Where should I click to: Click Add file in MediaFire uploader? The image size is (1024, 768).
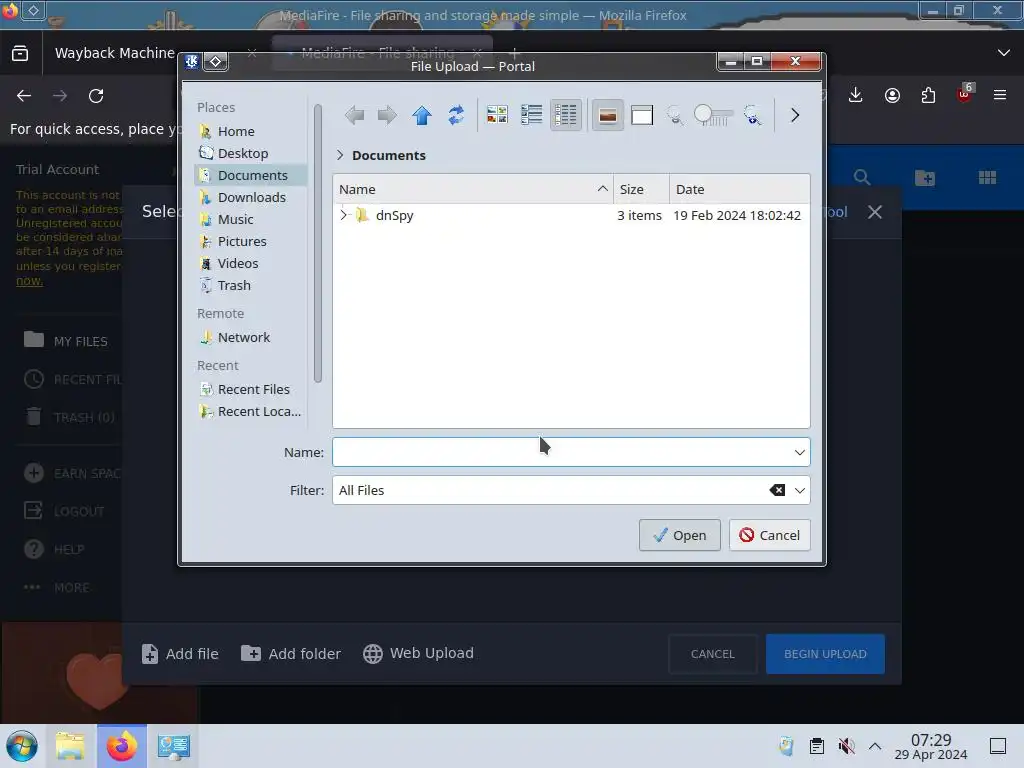tap(180, 654)
